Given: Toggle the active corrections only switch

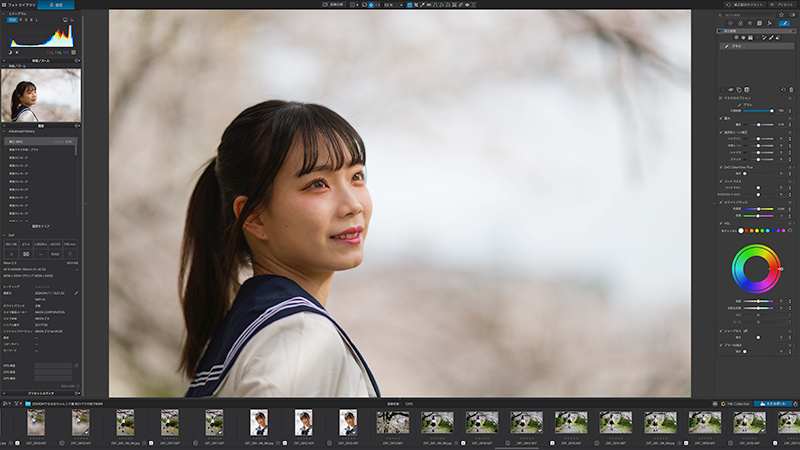Looking at the screenshot, I should pyautogui.click(x=792, y=15).
